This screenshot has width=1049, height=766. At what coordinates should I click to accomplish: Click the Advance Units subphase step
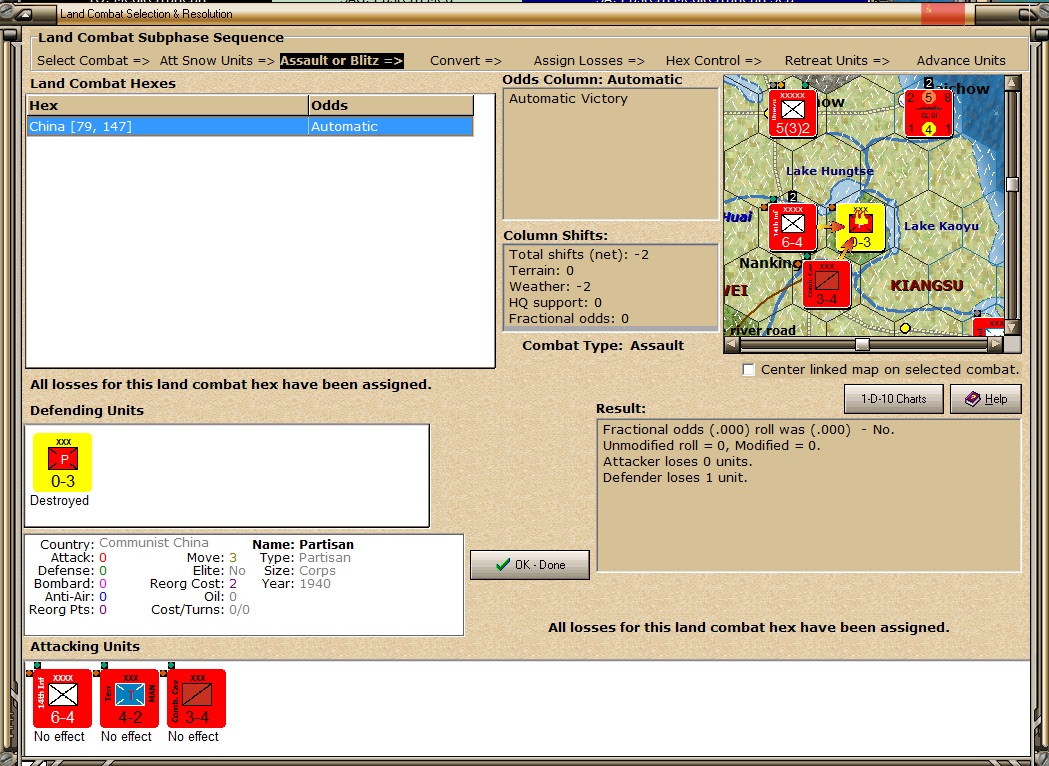[961, 61]
